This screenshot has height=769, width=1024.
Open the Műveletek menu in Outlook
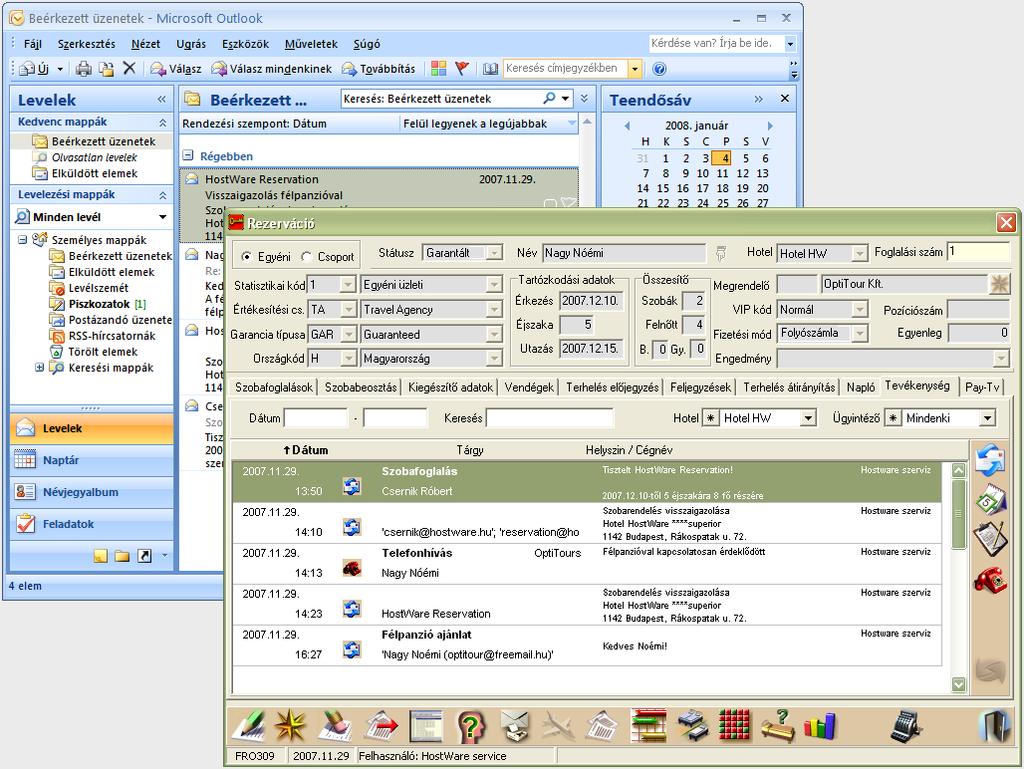(311, 44)
